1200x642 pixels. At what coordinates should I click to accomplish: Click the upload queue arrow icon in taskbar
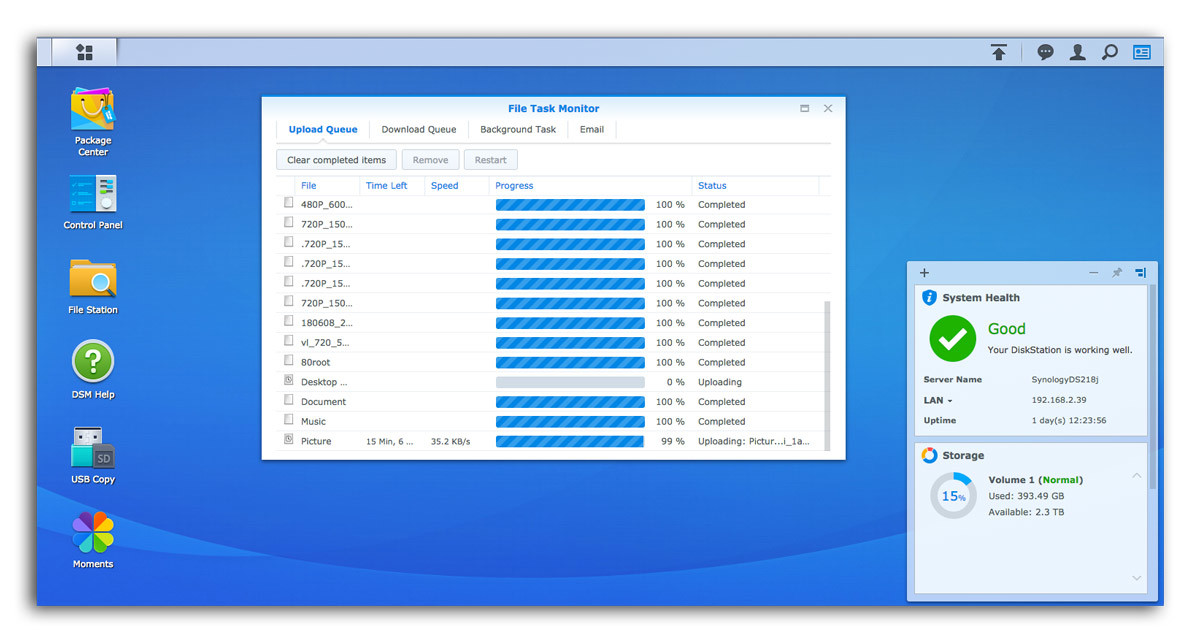click(x=999, y=52)
